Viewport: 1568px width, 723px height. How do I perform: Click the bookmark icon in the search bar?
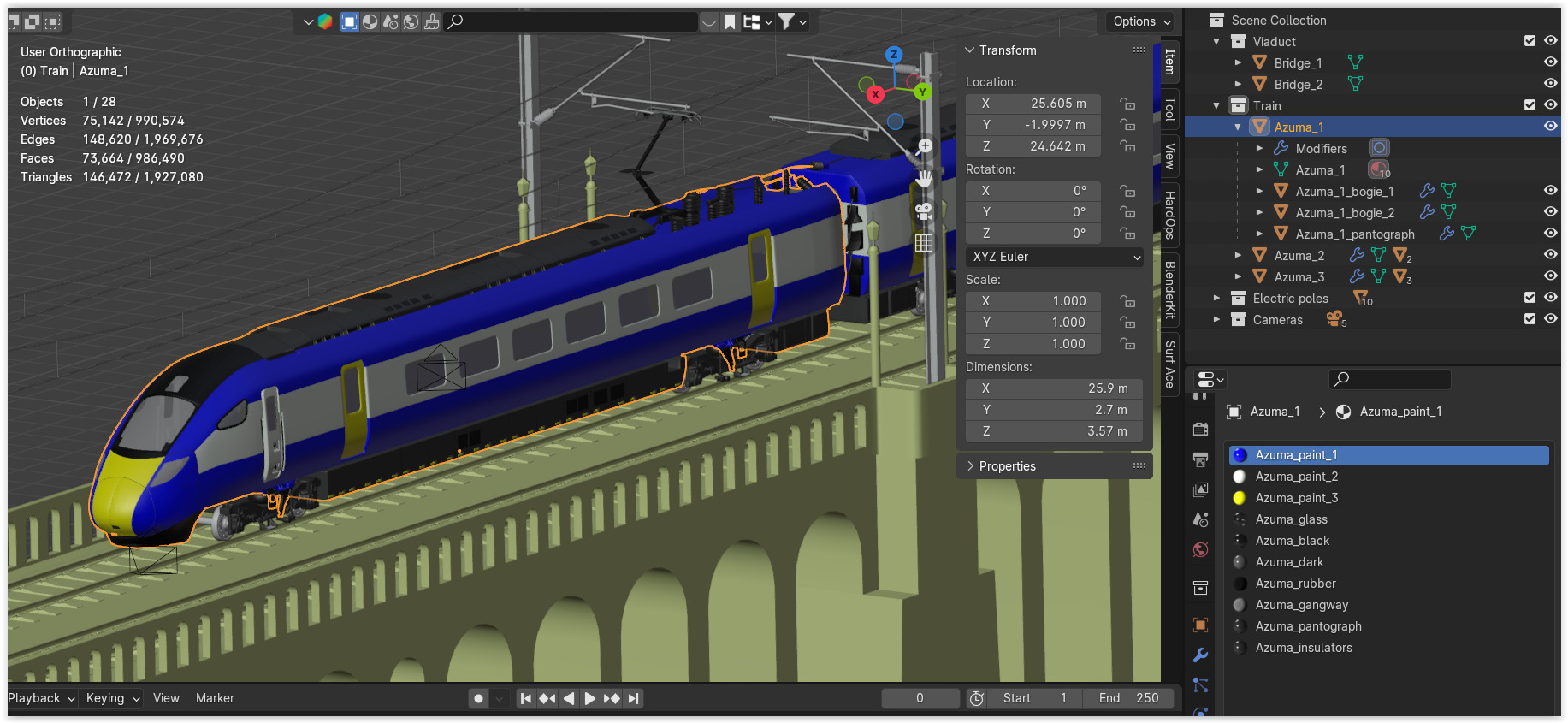[730, 22]
